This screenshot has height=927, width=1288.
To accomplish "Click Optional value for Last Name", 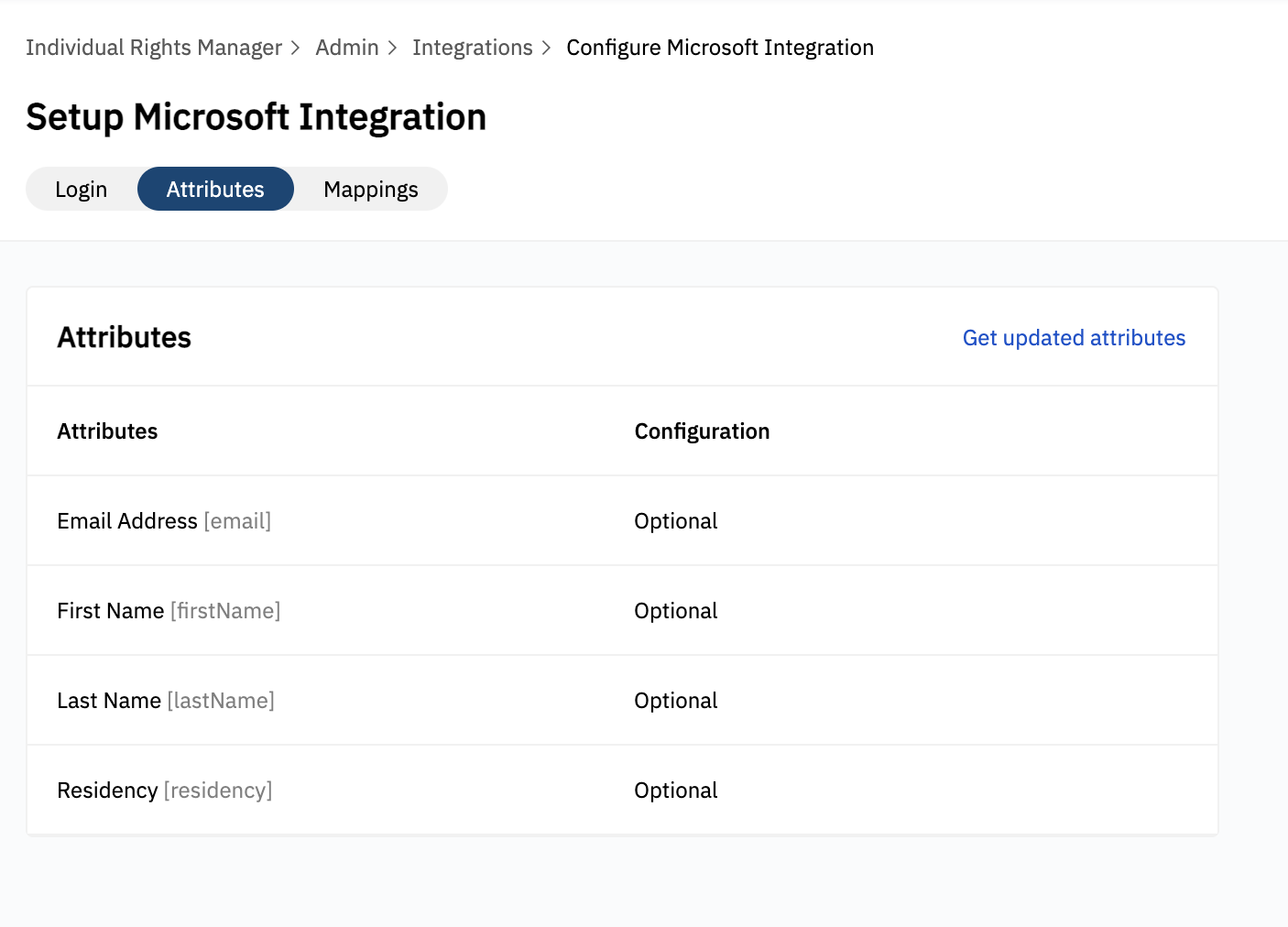I will [x=676, y=701].
